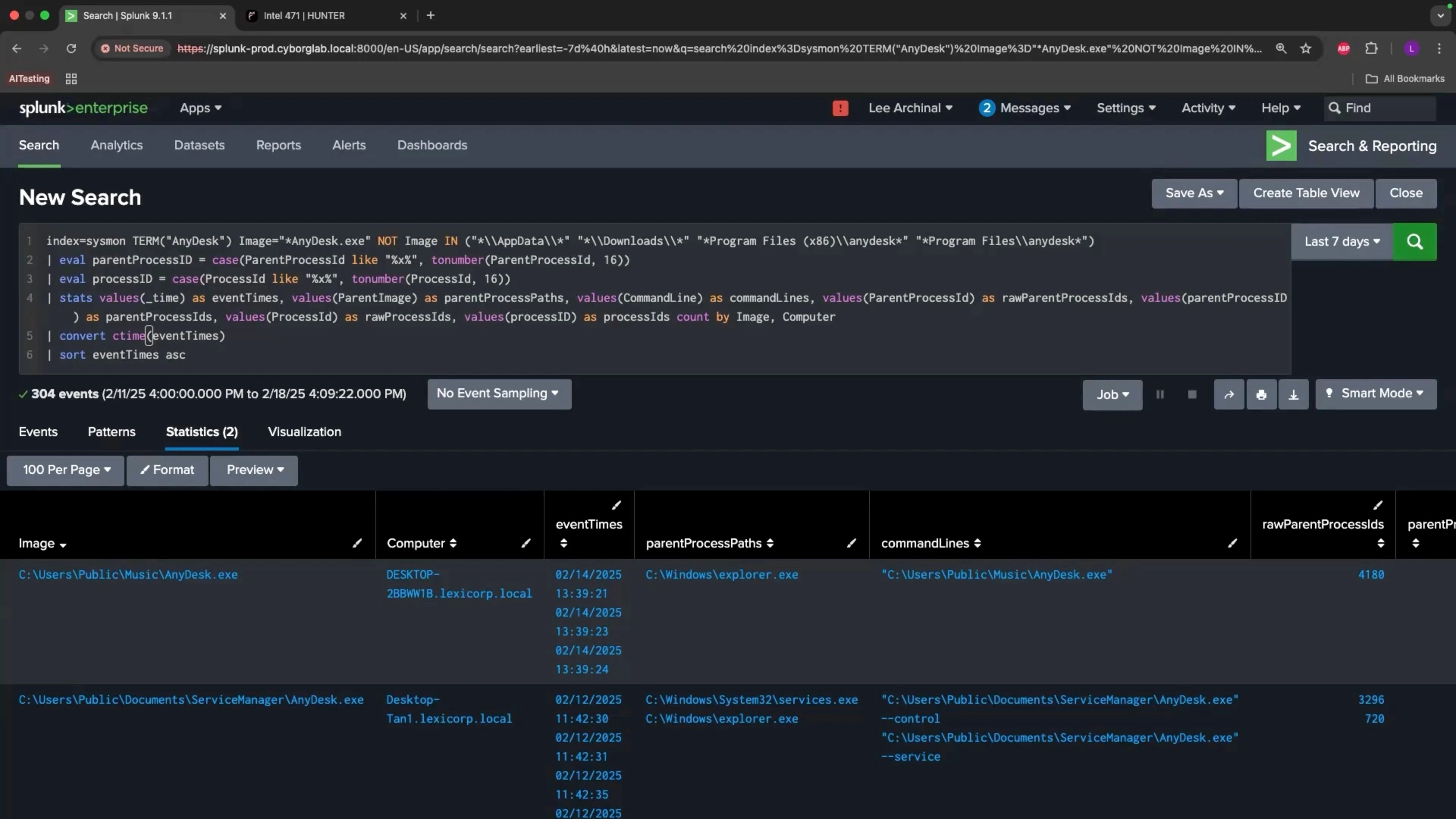Run search with green magnifier button
Image resolution: width=1456 pixels, height=819 pixels.
pyautogui.click(x=1414, y=242)
